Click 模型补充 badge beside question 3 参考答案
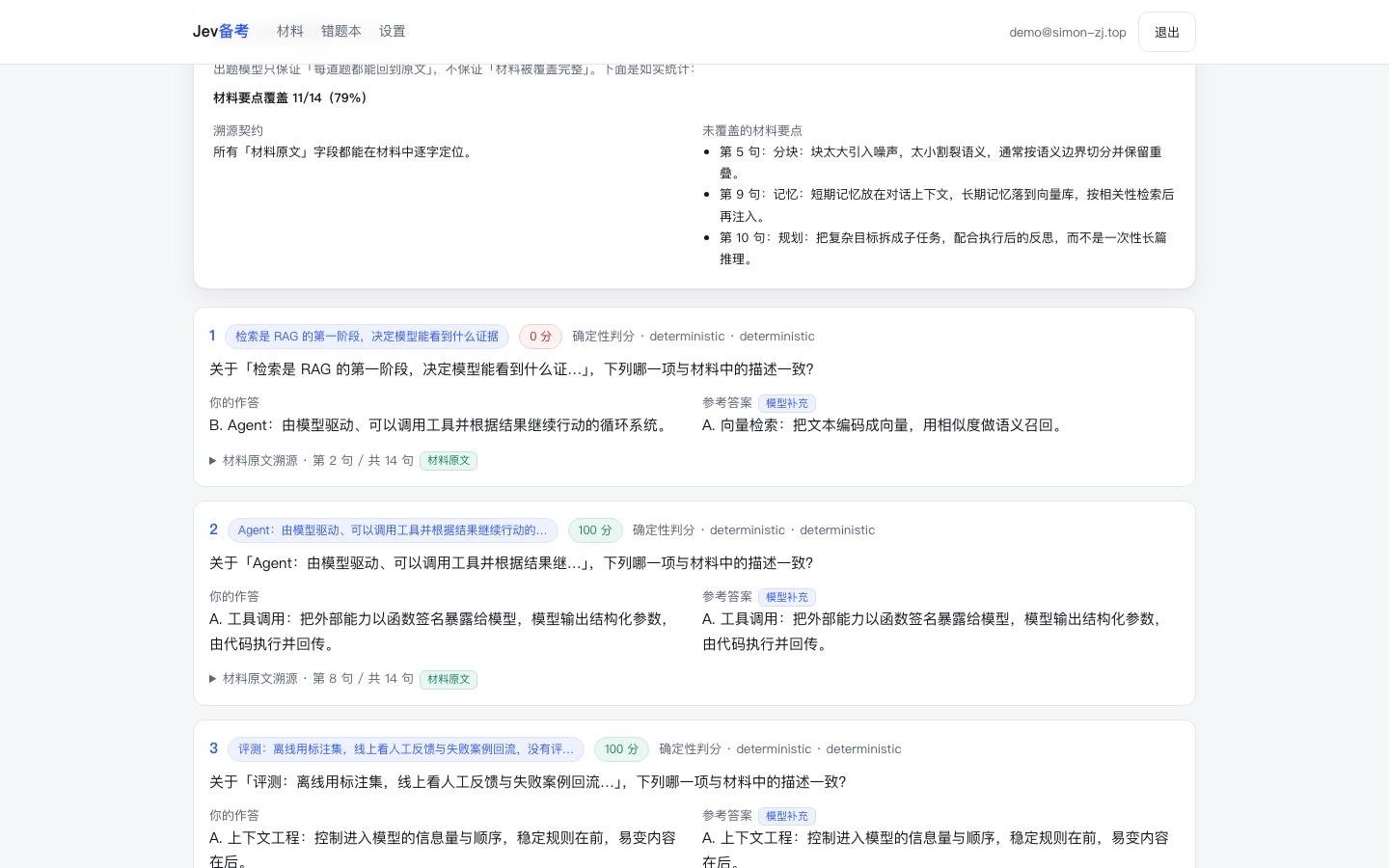This screenshot has width=1389, height=868. (x=787, y=817)
